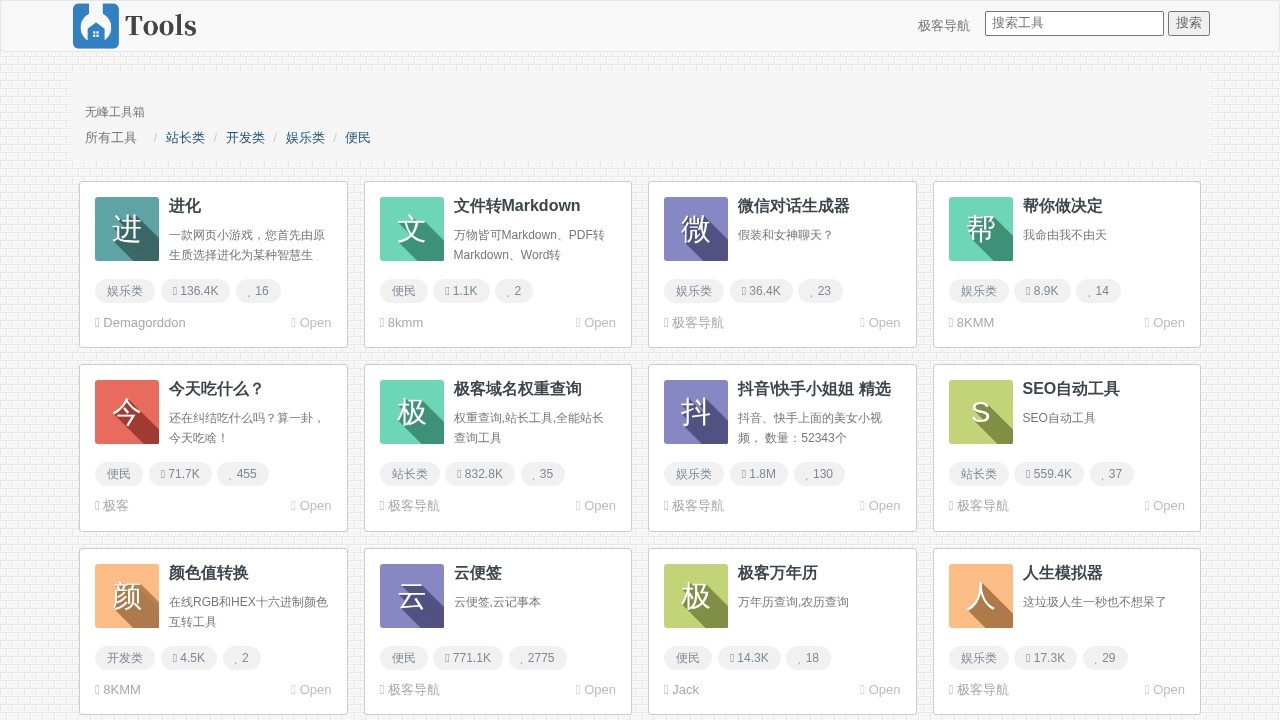Switch to the 娱乐类 category tab
This screenshot has height=720, width=1280.
click(x=305, y=137)
